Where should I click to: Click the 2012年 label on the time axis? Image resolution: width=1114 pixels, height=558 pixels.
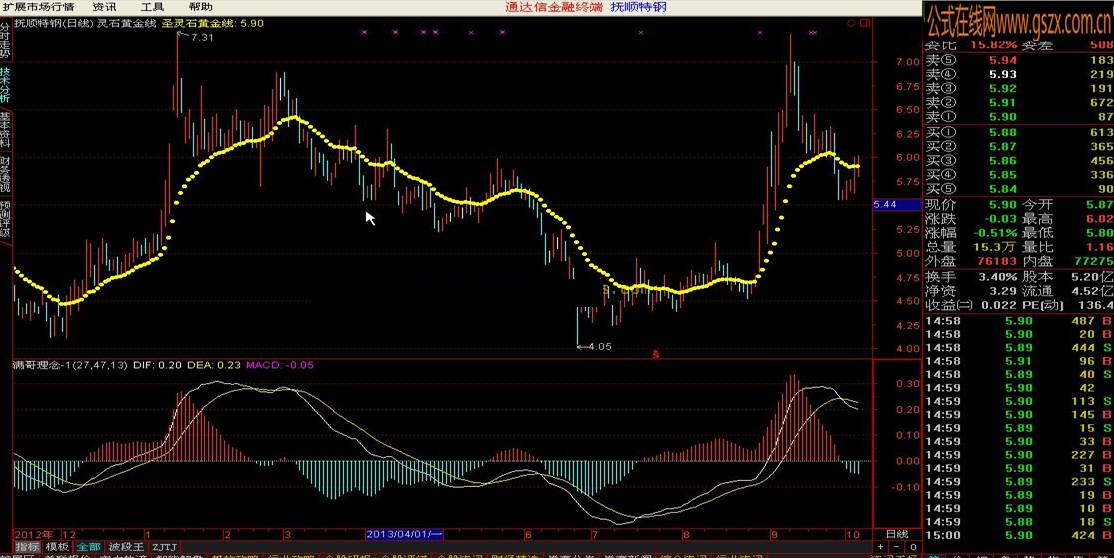(35, 534)
